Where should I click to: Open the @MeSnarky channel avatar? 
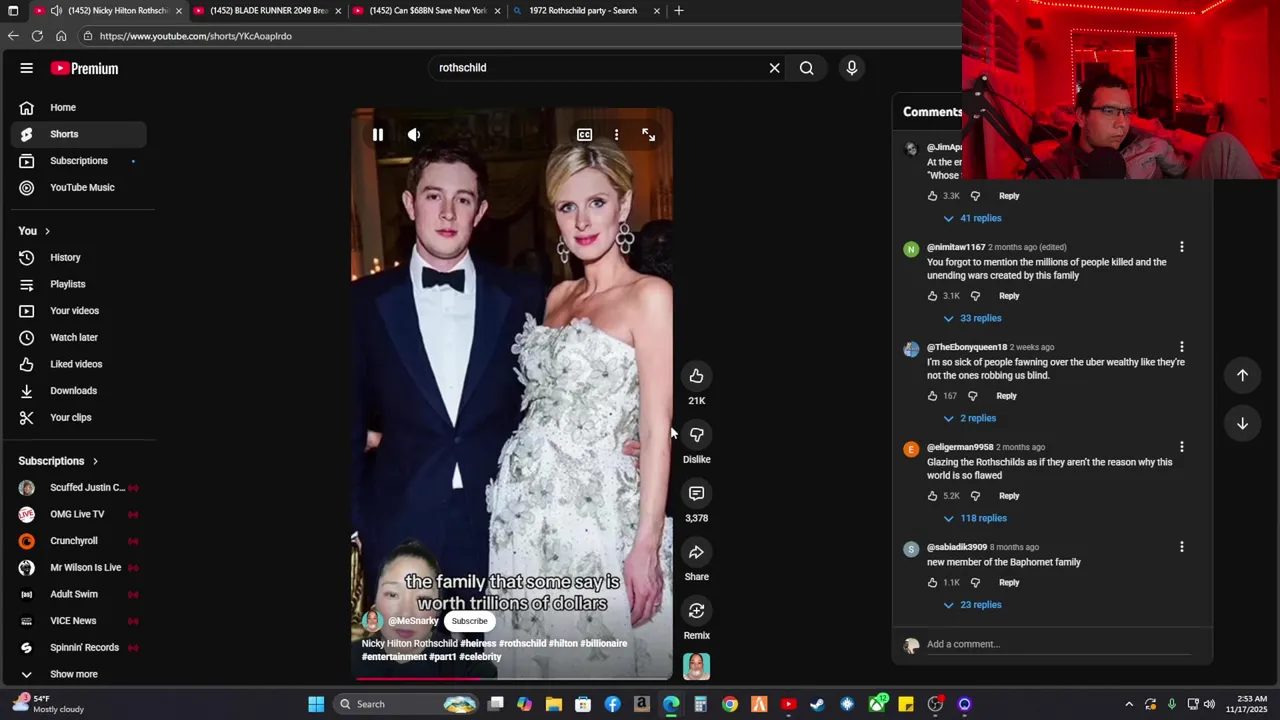pos(373,621)
